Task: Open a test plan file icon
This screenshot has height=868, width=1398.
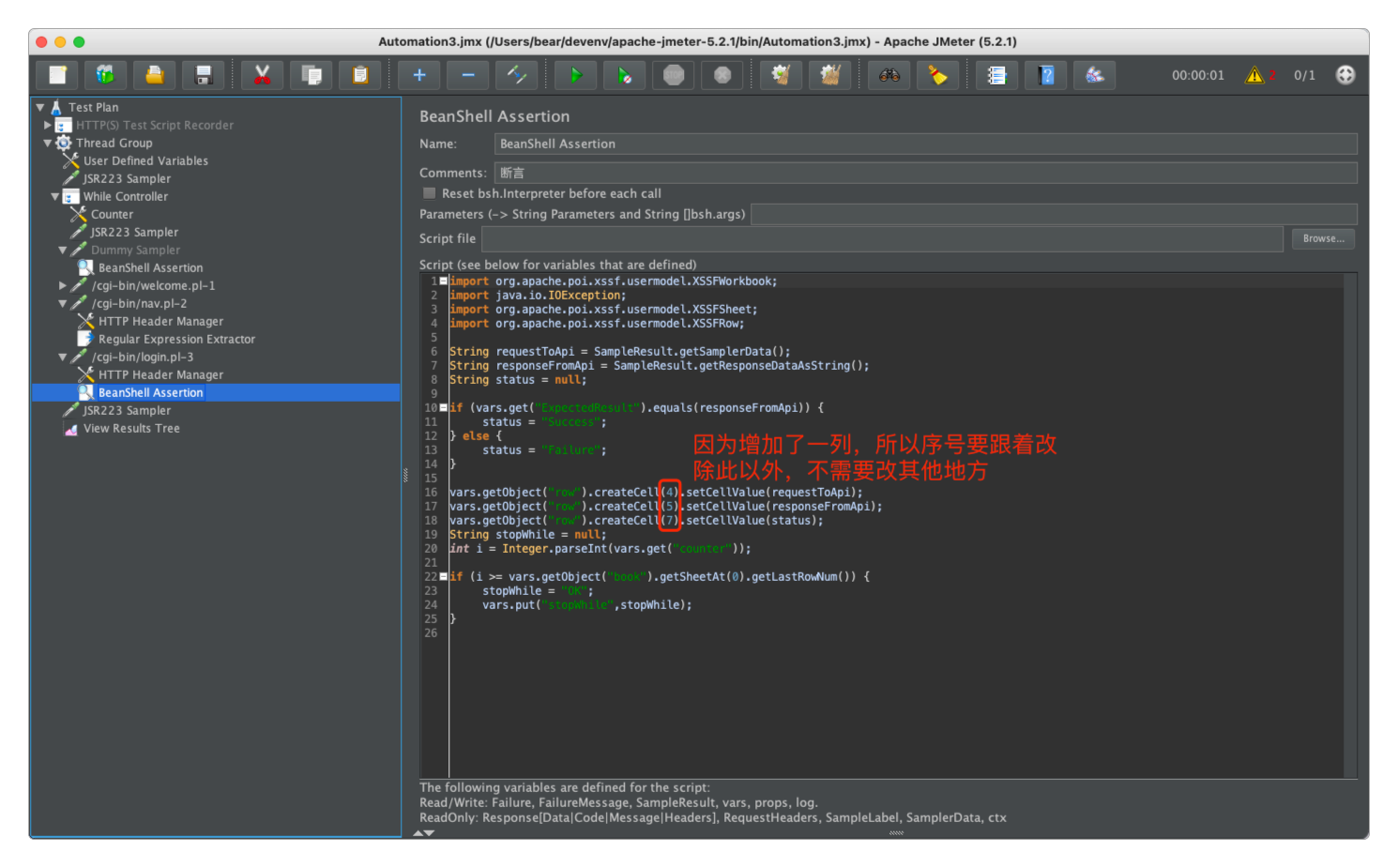Action: (155, 75)
